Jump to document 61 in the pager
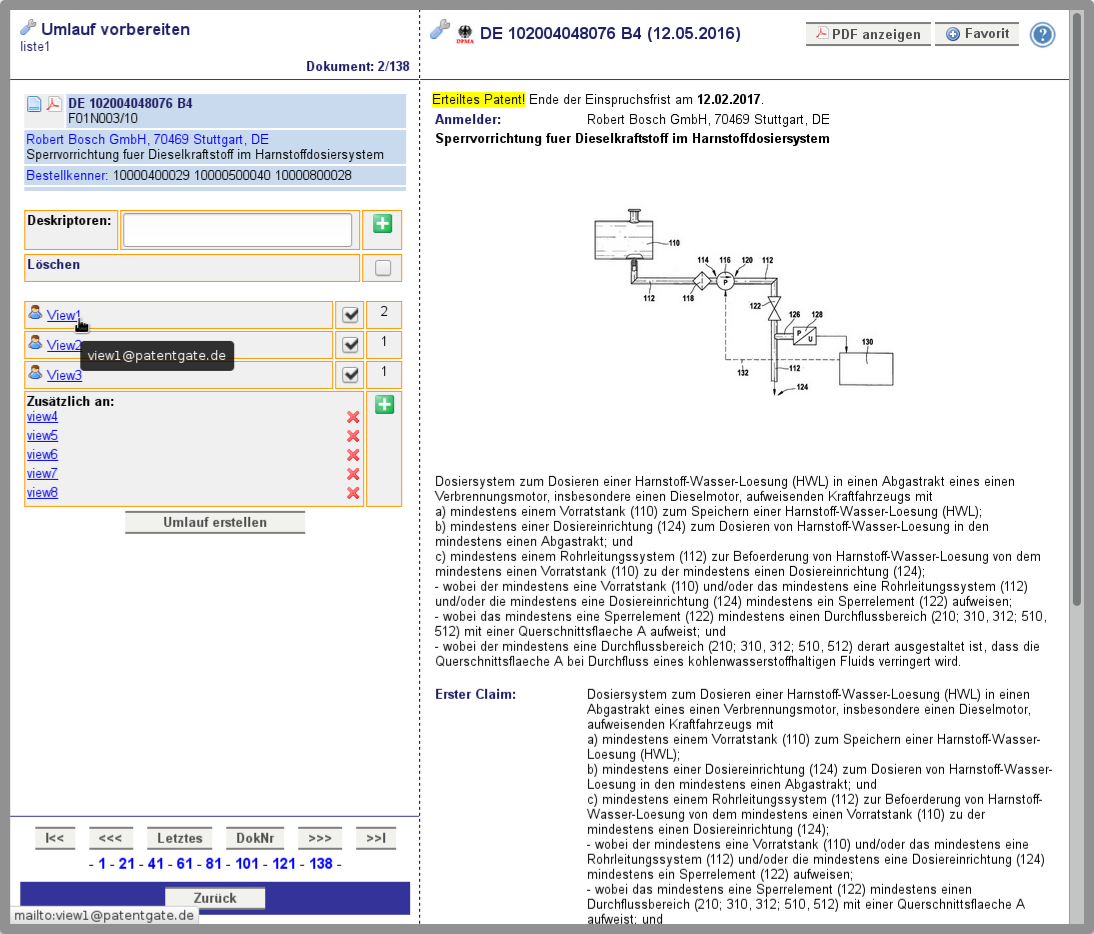The height and width of the screenshot is (934, 1094). 184,864
